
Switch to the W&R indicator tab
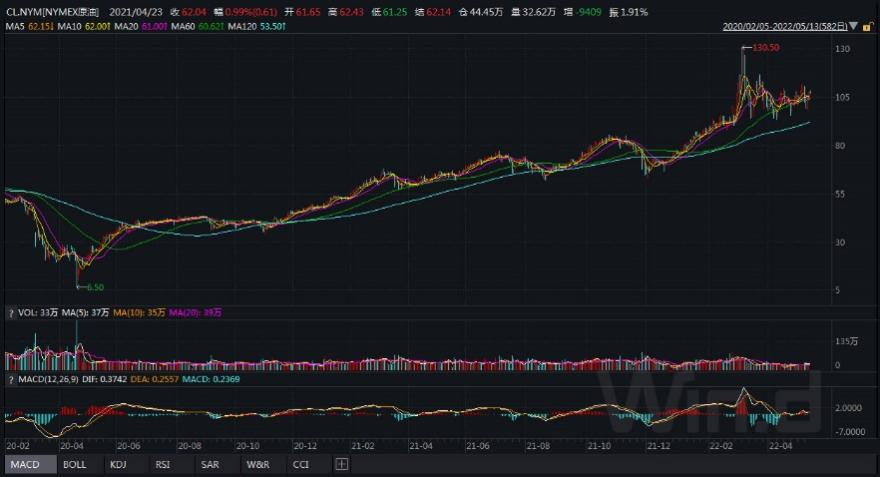(x=258, y=465)
